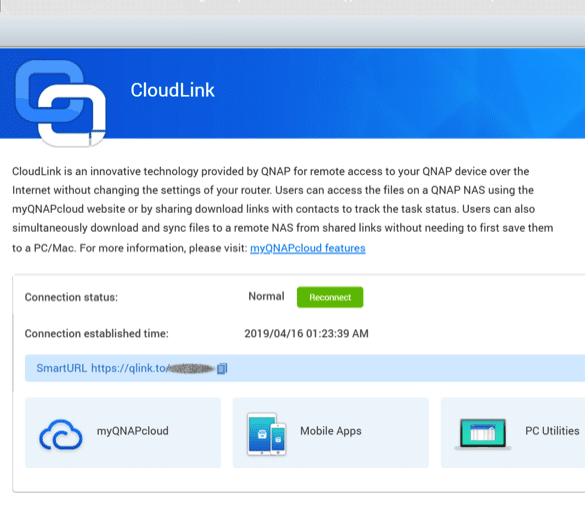The height and width of the screenshot is (518, 585).
Task: Click the Mobile Apps devices icon
Action: [266, 434]
